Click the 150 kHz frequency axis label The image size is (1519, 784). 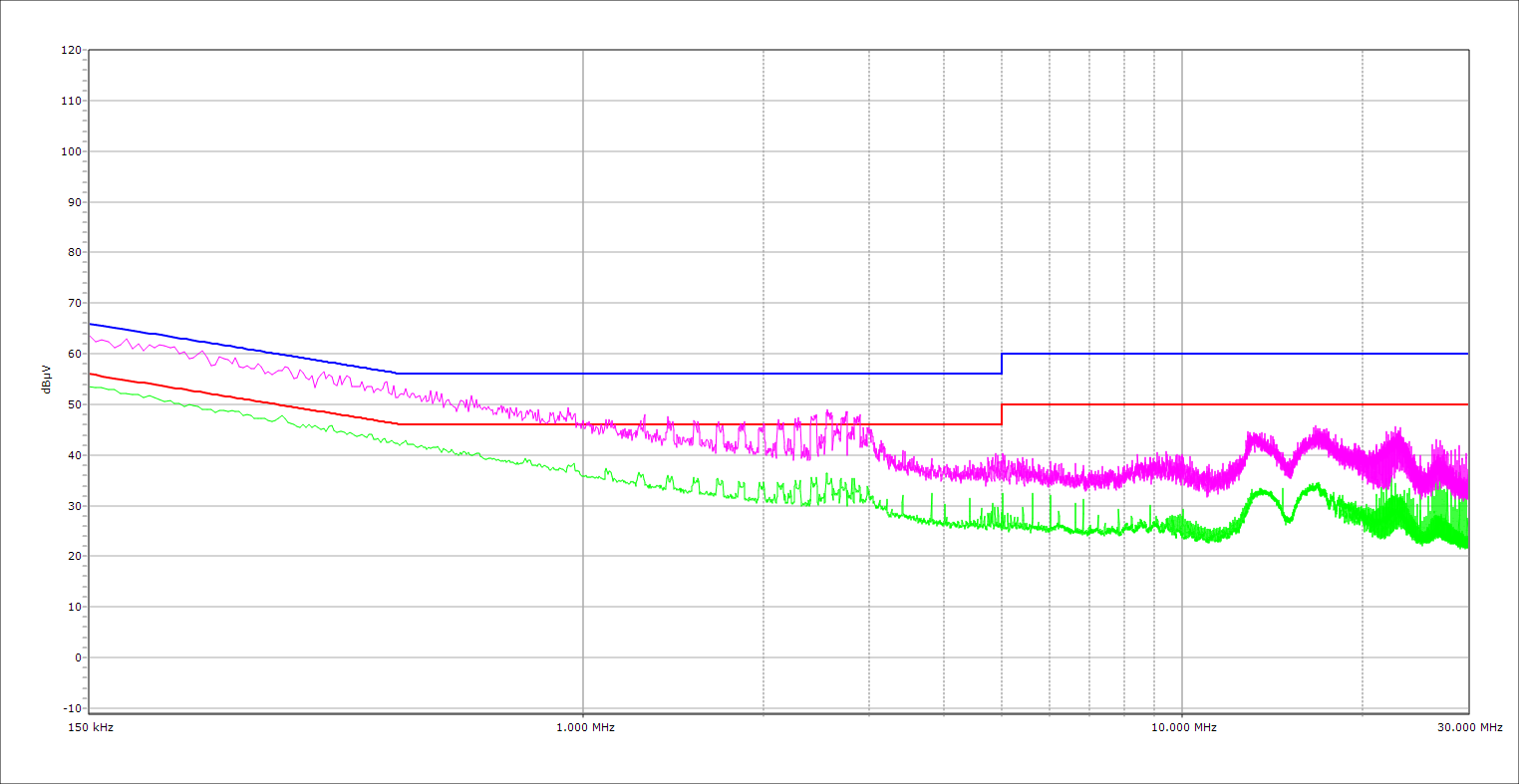(90, 727)
